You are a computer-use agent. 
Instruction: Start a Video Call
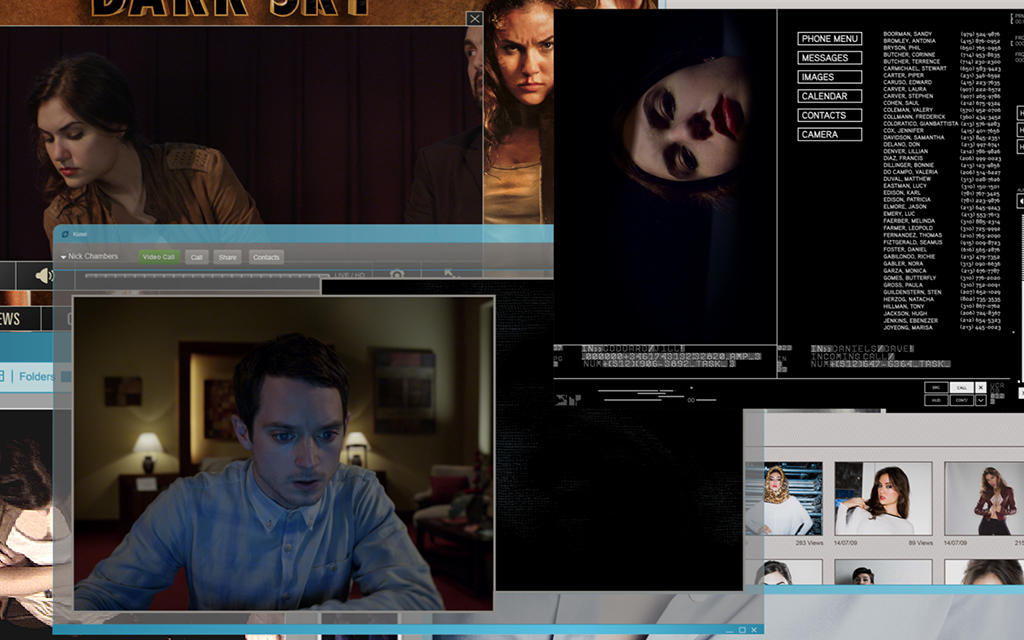tap(158, 257)
